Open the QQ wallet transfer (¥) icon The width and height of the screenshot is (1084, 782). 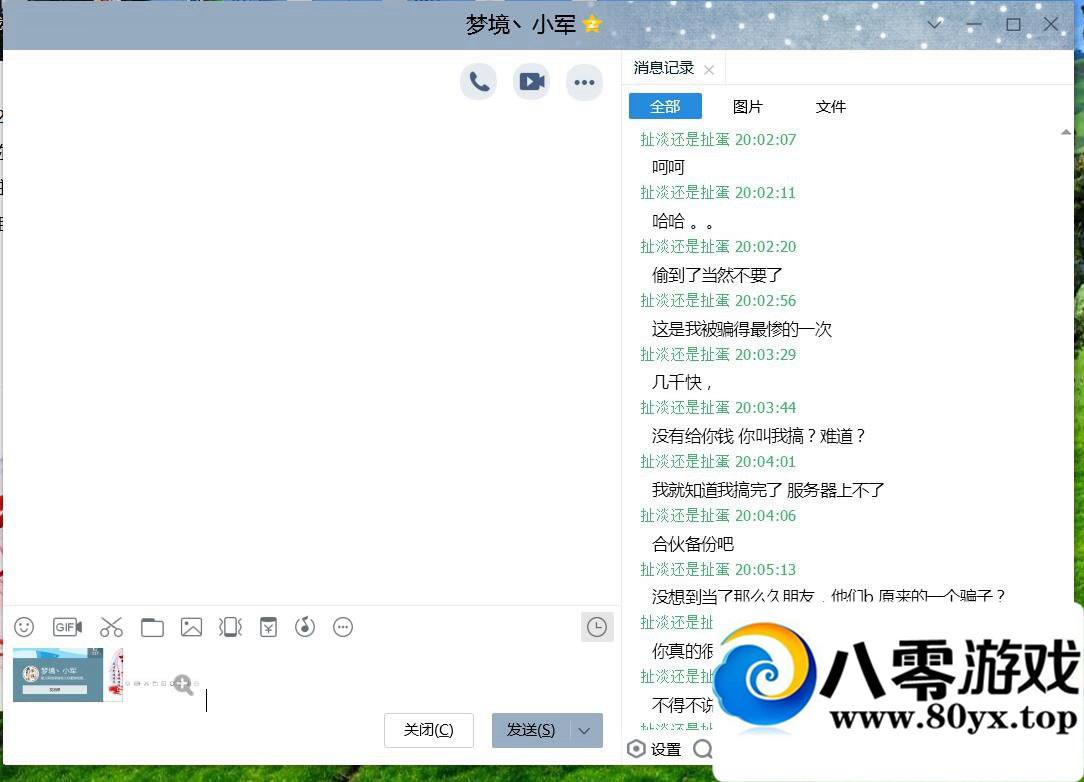click(268, 627)
